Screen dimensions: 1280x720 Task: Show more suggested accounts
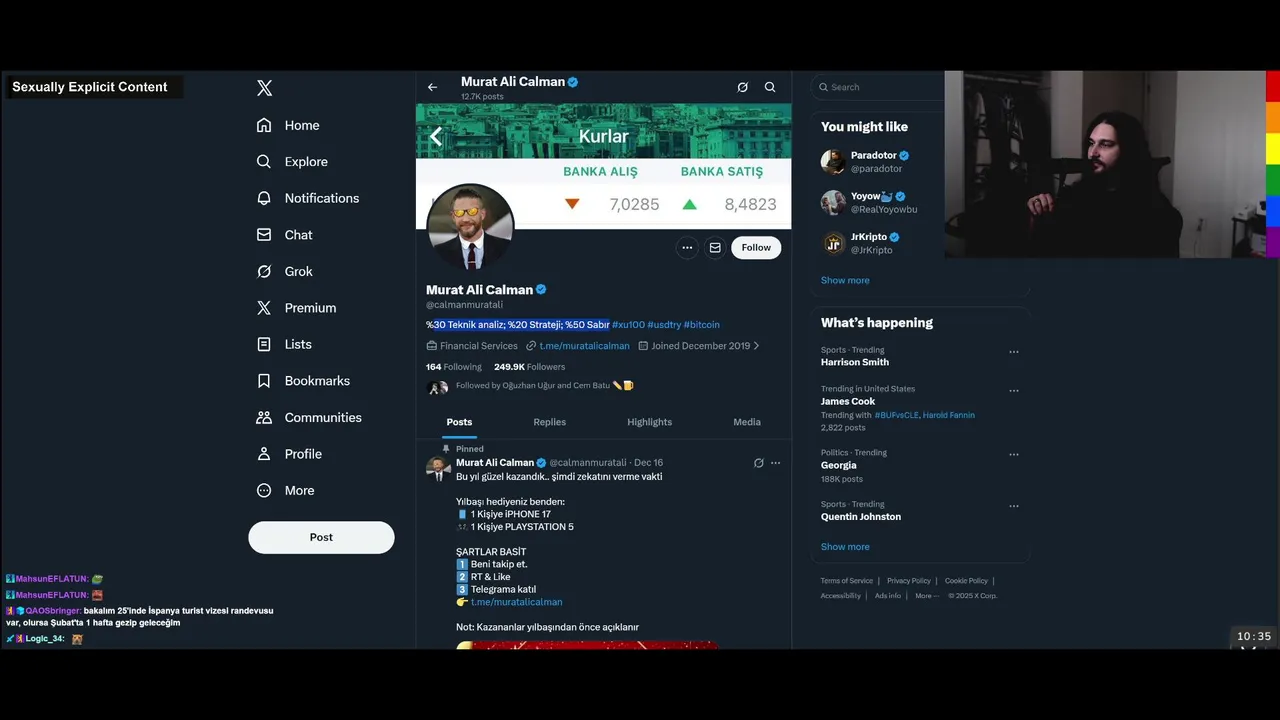[x=845, y=280]
